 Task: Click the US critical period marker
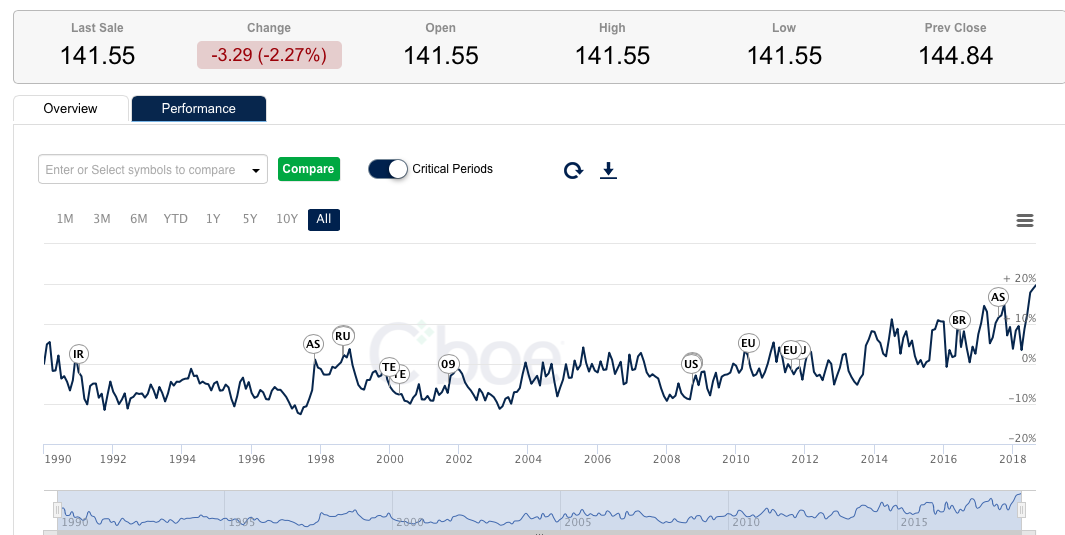(691, 364)
